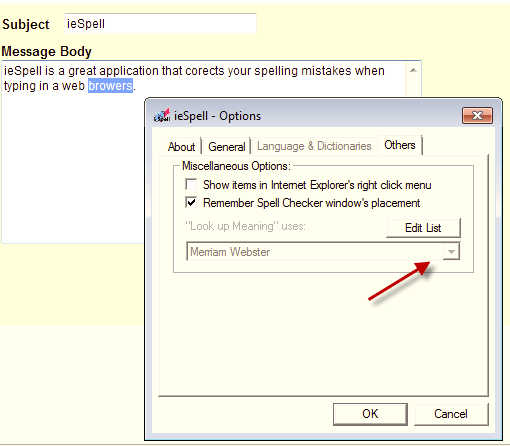Click the misspelled word "corects"
Screen dimensions: 510x446
pos(205,71)
